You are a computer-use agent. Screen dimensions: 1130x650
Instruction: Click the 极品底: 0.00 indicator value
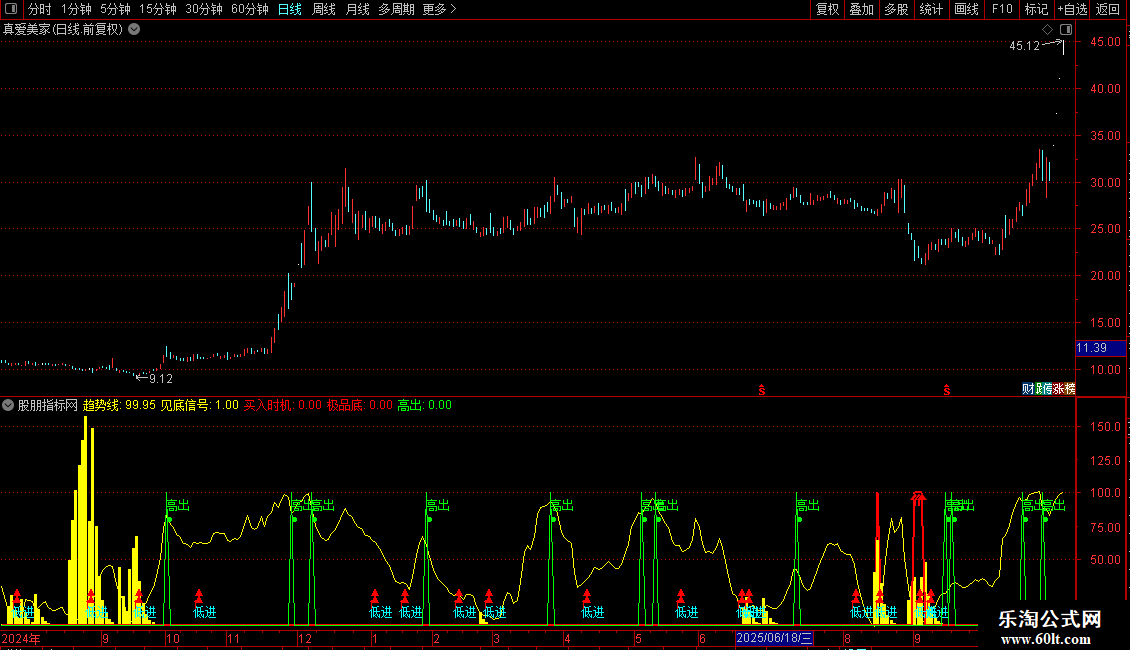point(360,405)
